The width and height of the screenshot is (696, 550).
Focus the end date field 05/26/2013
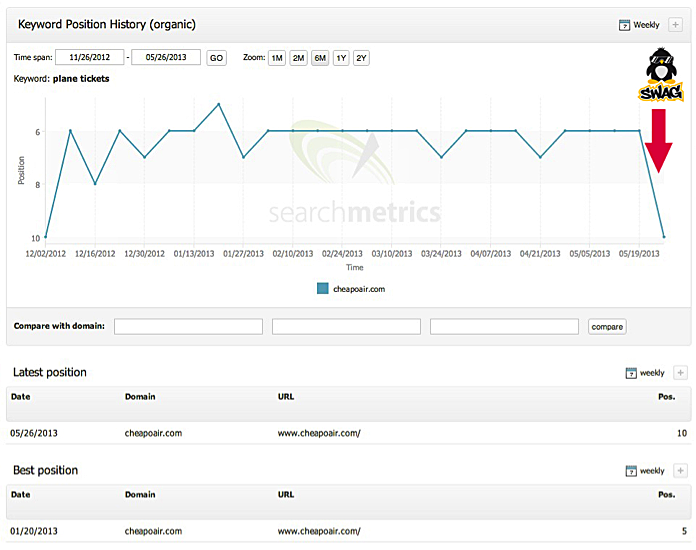[166, 57]
